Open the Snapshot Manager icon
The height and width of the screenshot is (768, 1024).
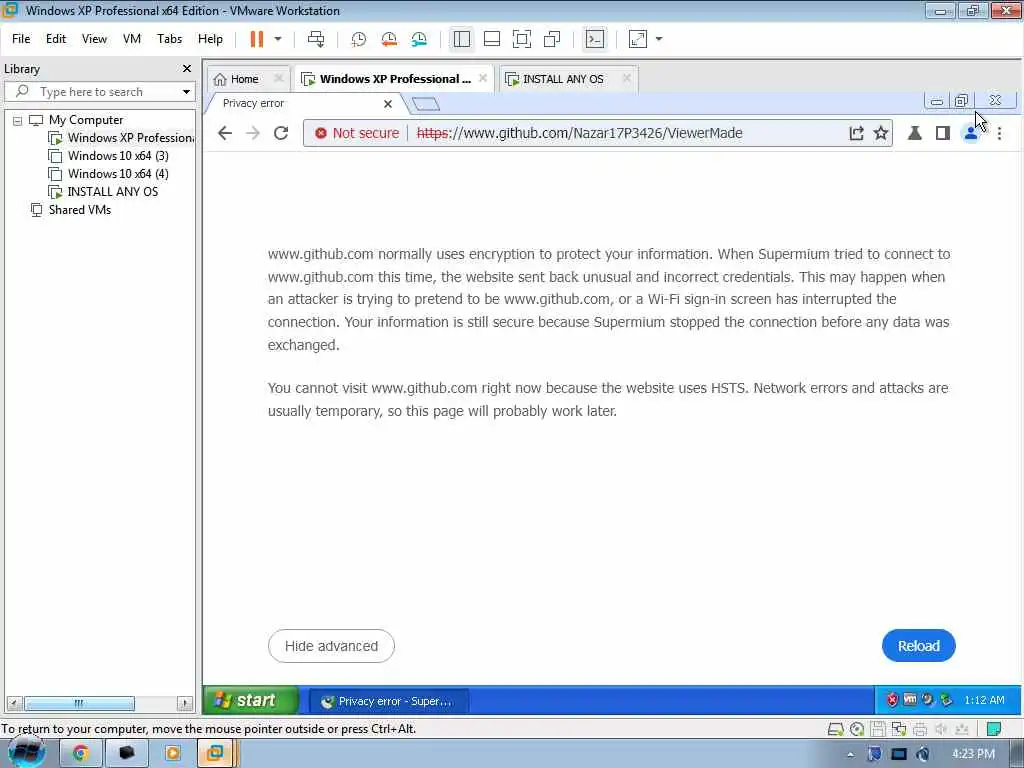[x=419, y=39]
